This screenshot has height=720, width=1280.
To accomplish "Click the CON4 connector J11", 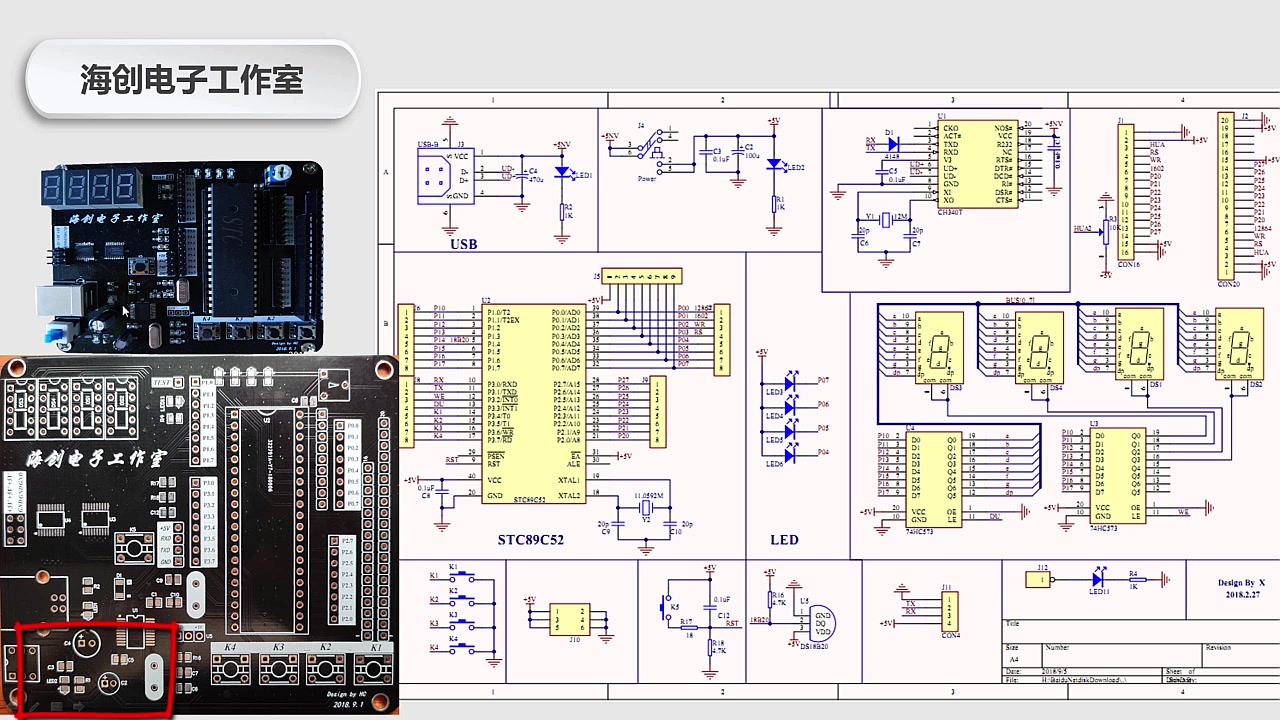I will (x=948, y=611).
